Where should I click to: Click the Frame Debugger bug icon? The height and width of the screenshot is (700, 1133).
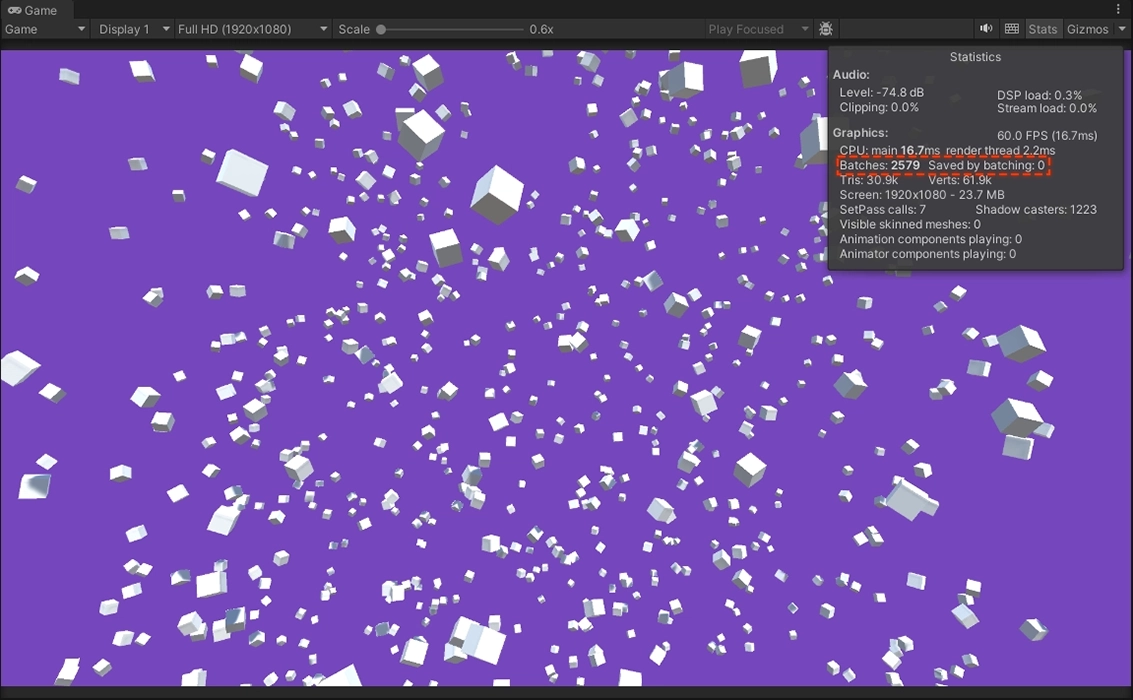(826, 29)
